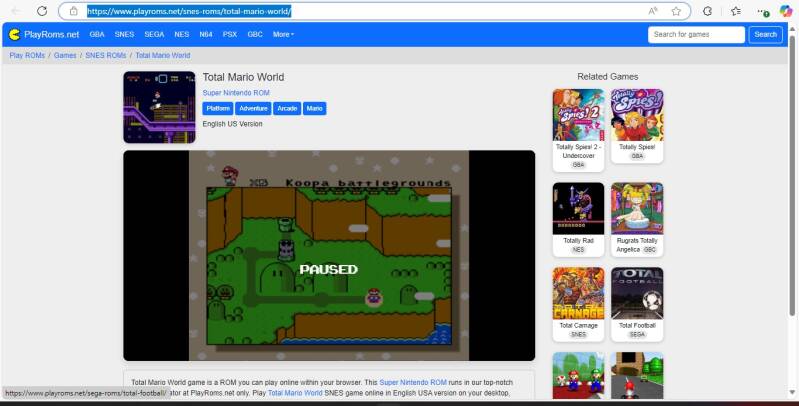
Task: Go to SNES ROMs breadcrumb link
Action: pos(105,55)
